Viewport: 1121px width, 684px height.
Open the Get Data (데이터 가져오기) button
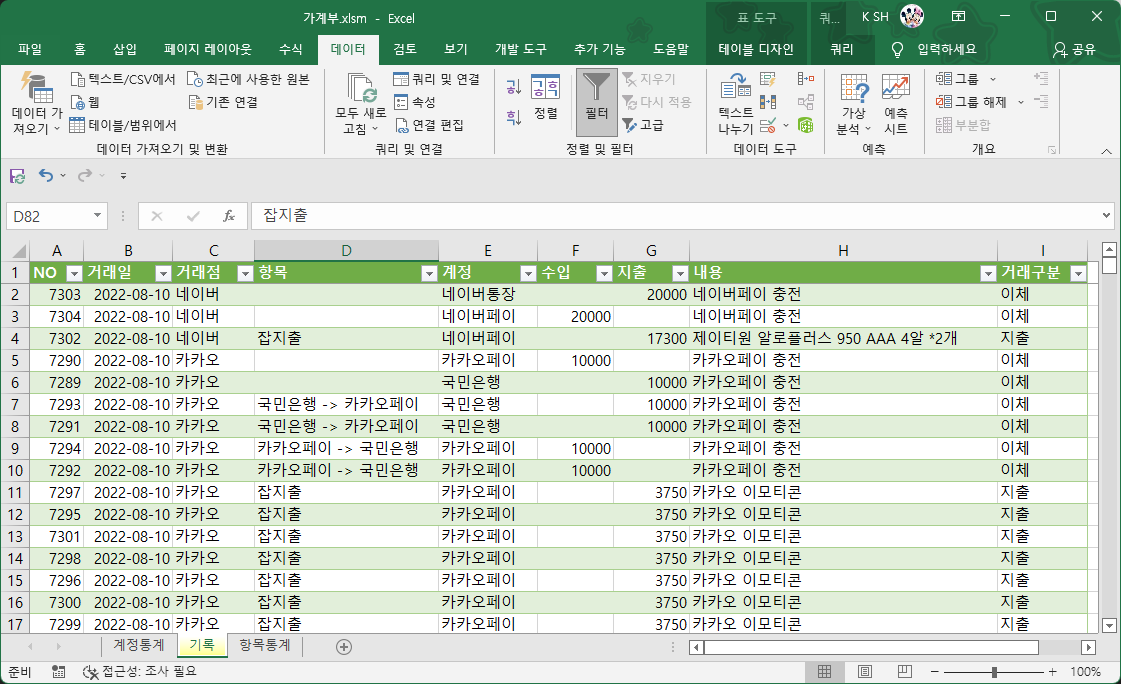click(37, 103)
